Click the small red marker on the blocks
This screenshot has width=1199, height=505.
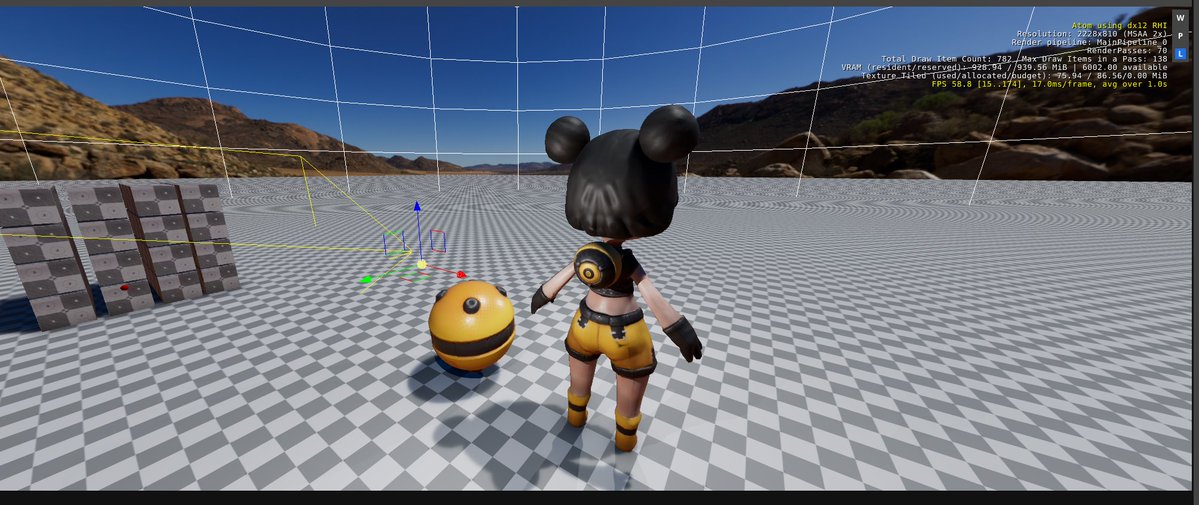125,288
